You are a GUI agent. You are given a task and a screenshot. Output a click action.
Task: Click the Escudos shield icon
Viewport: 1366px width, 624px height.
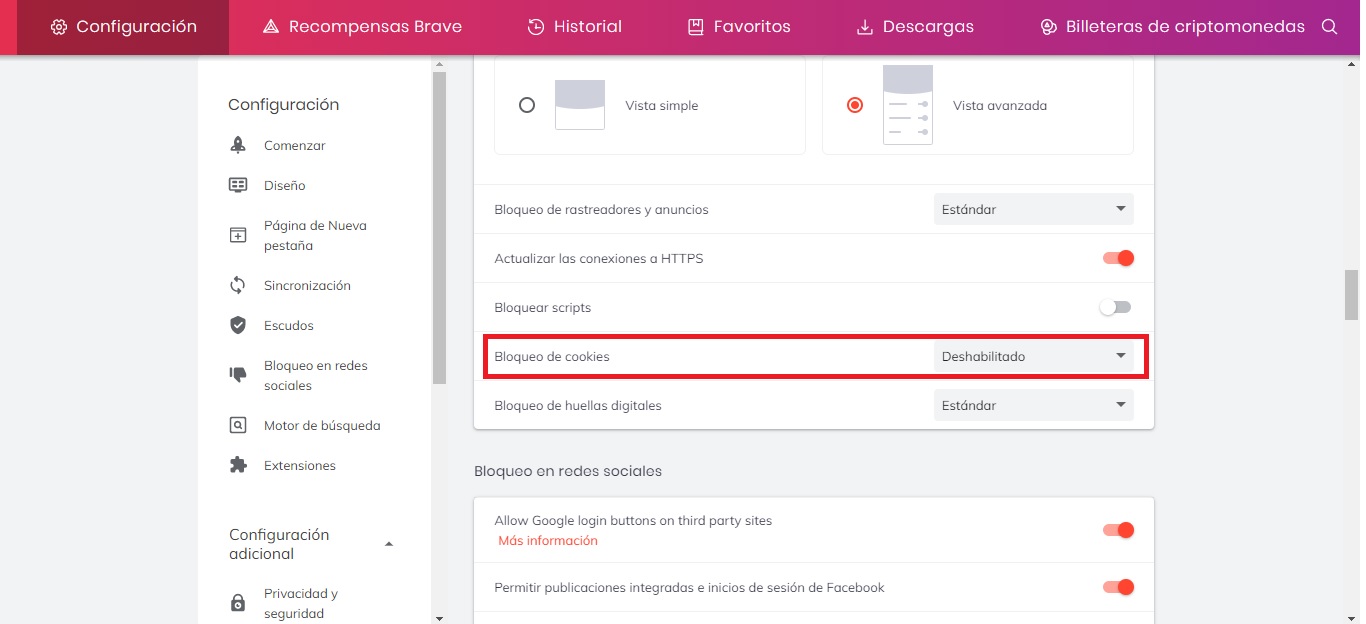238,325
